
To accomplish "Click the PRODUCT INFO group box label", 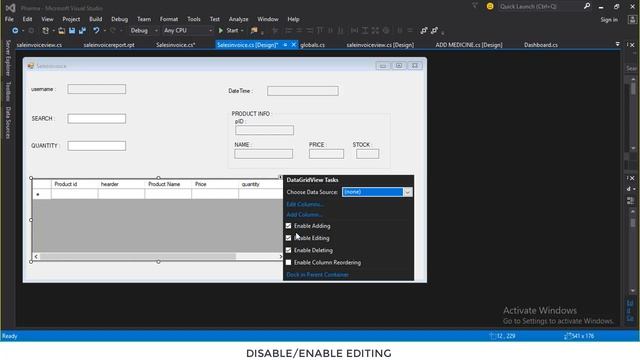I will 251,113.
